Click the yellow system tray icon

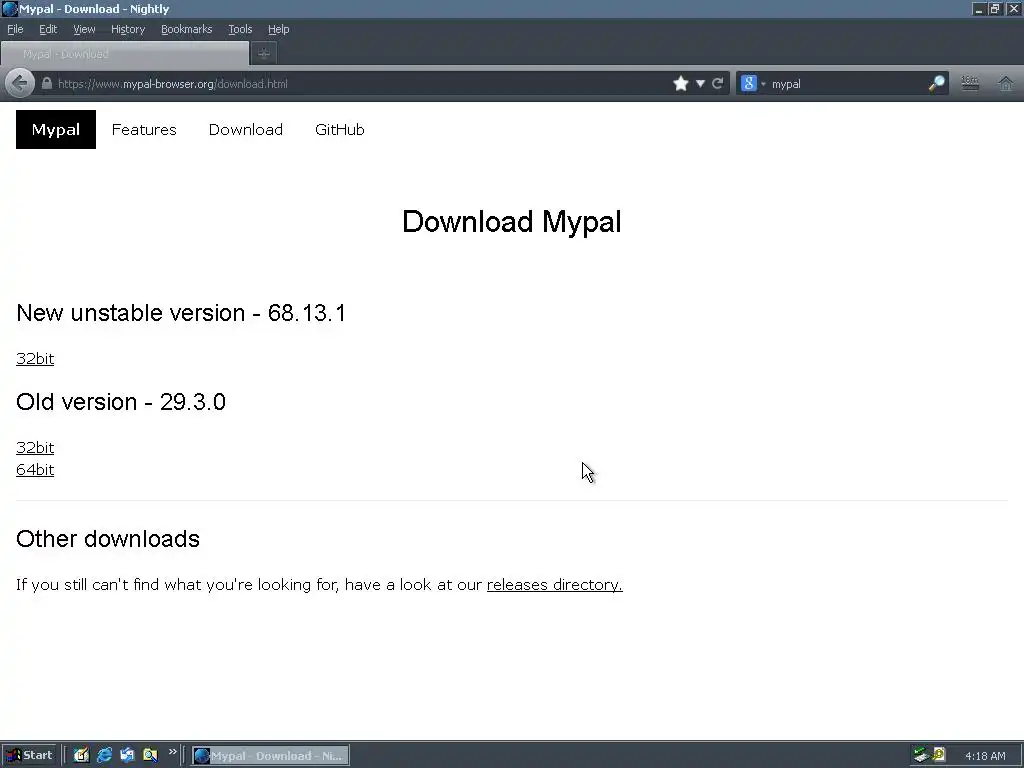[x=939, y=756]
